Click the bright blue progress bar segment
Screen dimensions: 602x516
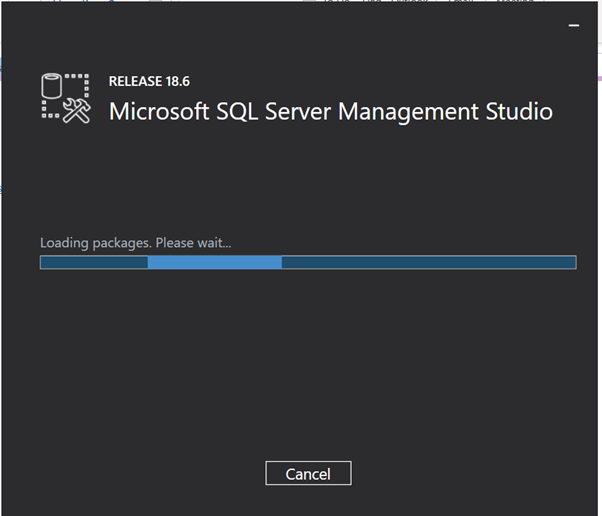point(214,262)
